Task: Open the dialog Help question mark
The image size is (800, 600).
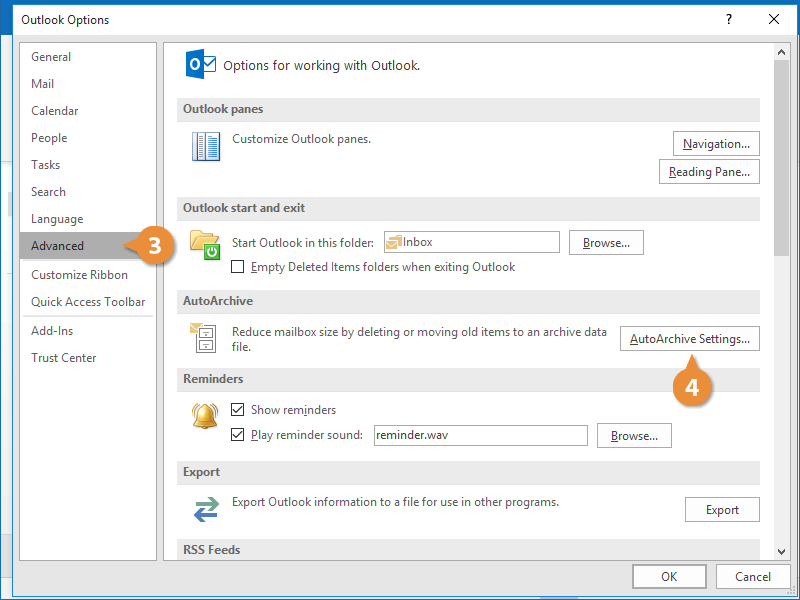Action: pos(729,19)
